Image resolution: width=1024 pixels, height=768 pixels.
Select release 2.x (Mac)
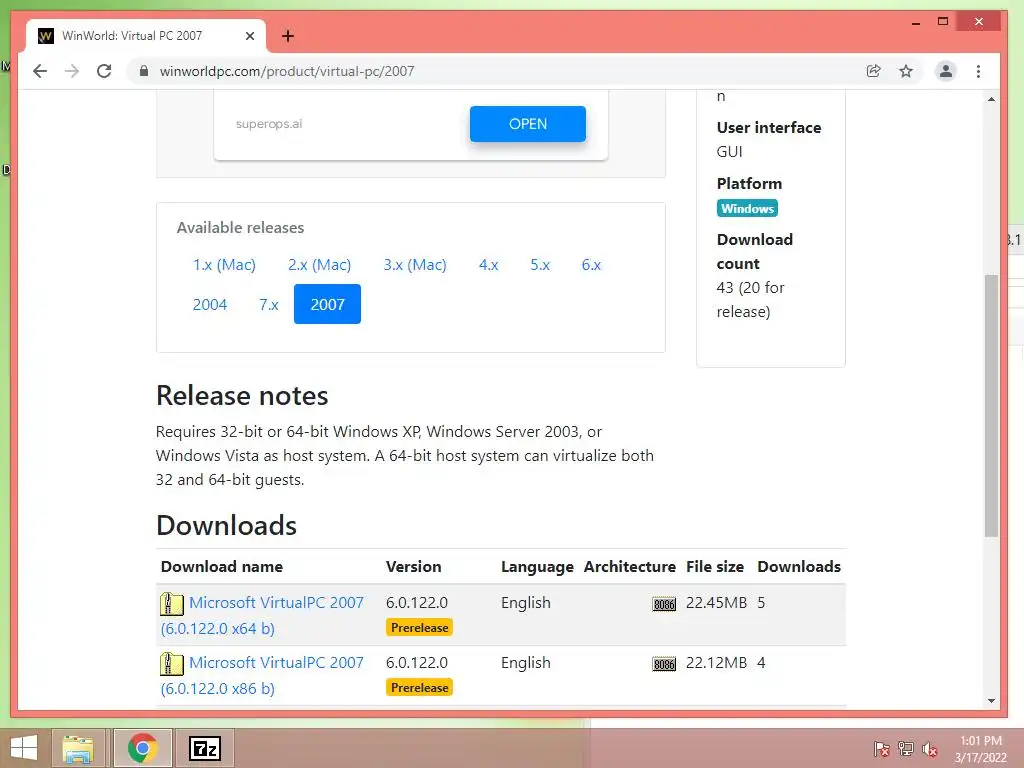319,264
